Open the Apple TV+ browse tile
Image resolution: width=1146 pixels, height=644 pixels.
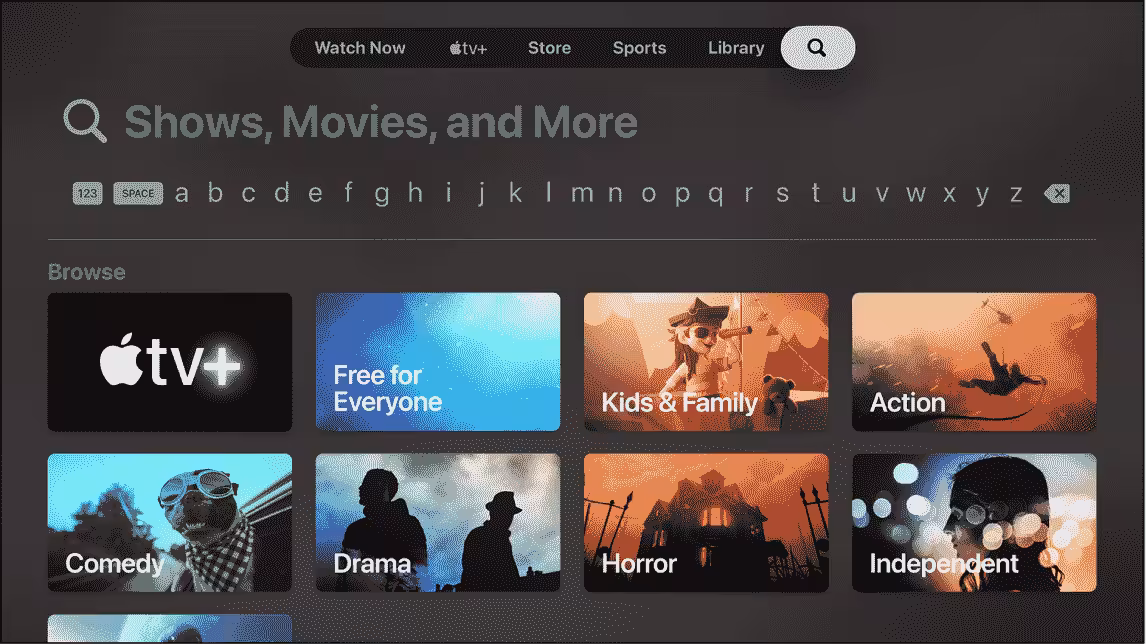tap(170, 362)
